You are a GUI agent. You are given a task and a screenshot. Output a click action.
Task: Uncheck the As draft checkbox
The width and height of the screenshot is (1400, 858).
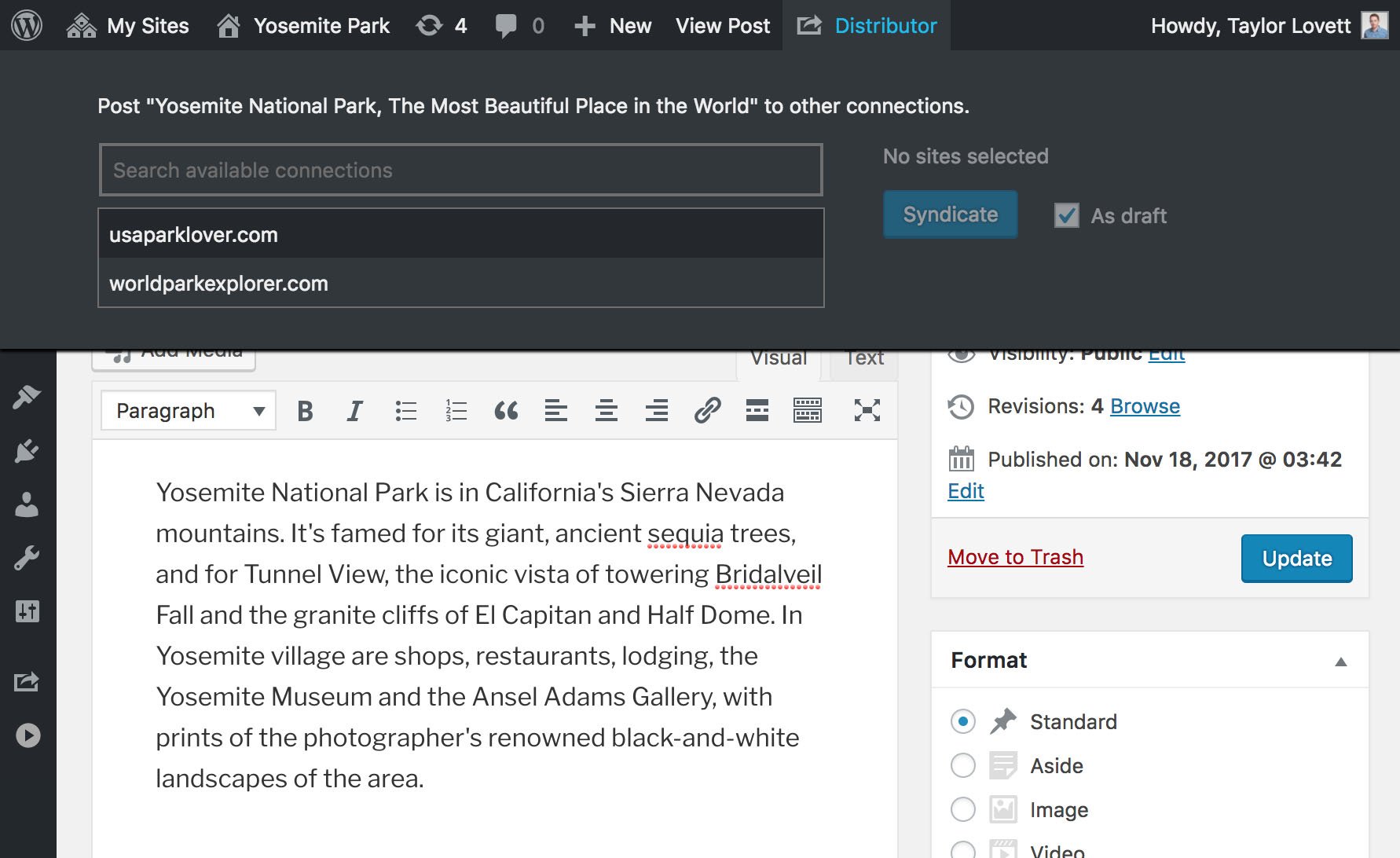1066,215
